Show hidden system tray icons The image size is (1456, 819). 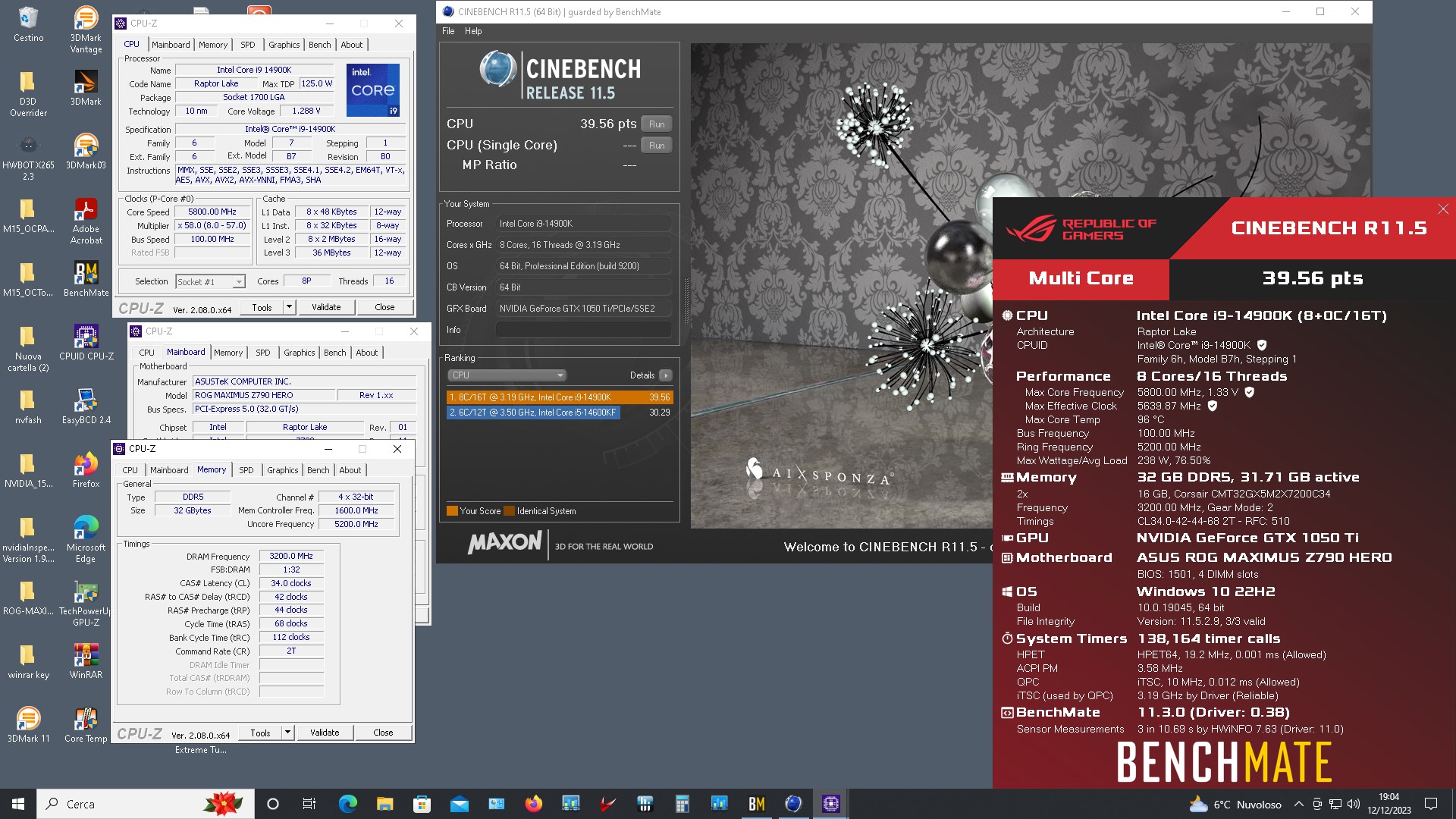(1298, 804)
